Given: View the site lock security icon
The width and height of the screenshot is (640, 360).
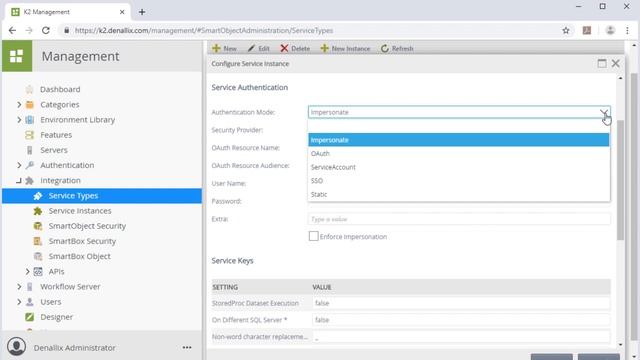Looking at the screenshot, I should (x=67, y=31).
